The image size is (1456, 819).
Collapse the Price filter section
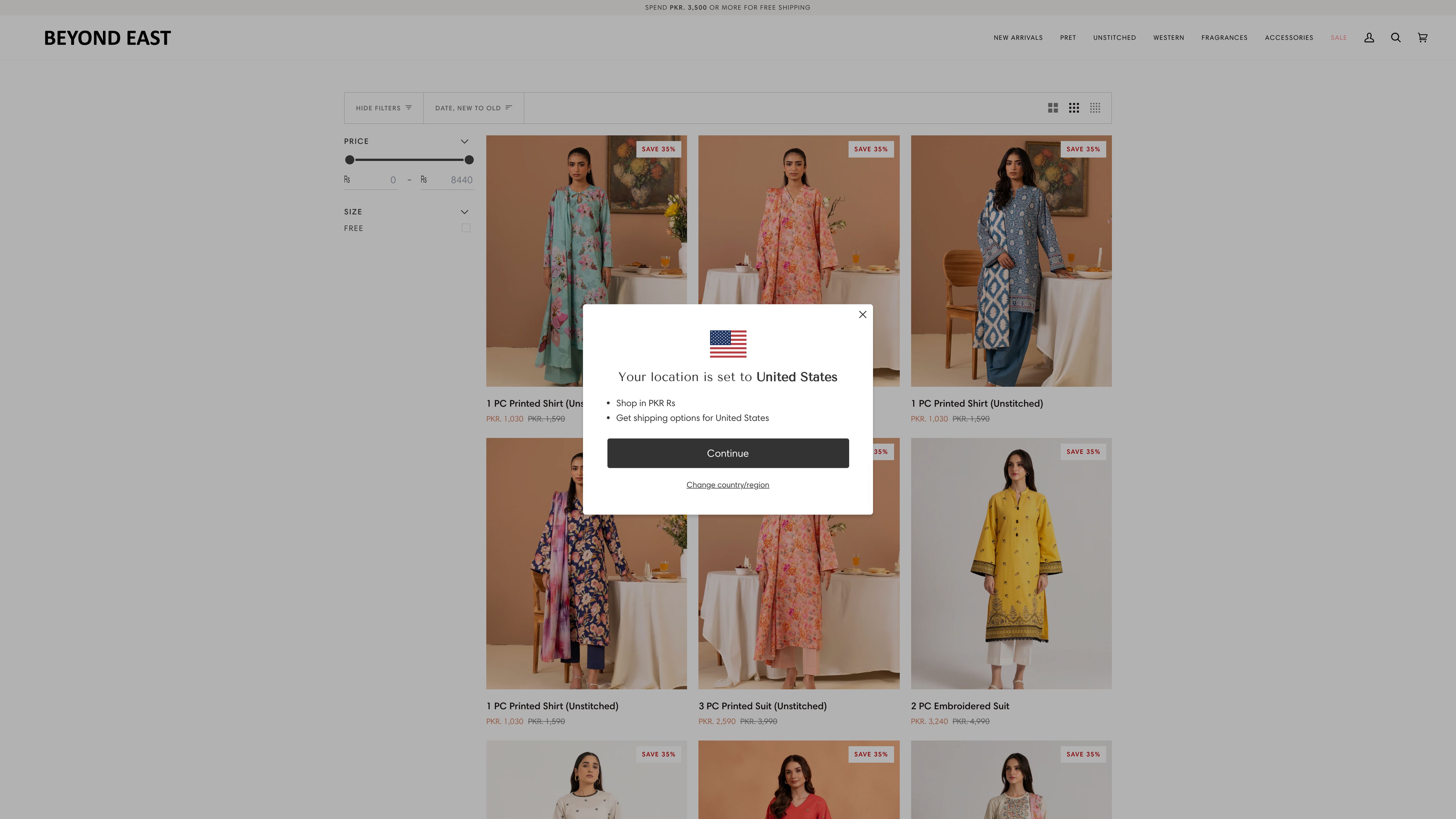[x=464, y=141]
